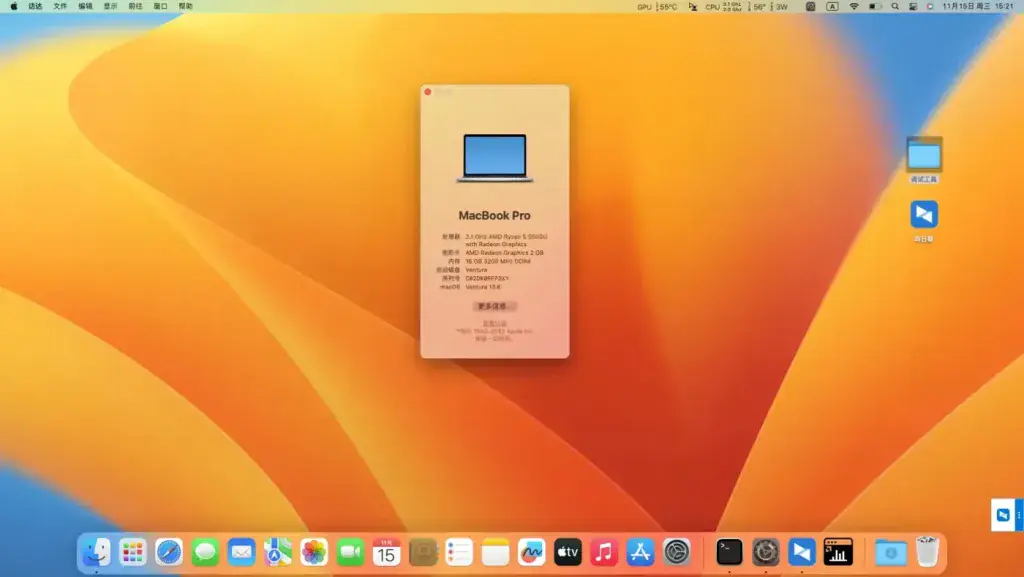The height and width of the screenshot is (577, 1024).
Task: Open the App Store in the Dock
Action: pos(640,553)
